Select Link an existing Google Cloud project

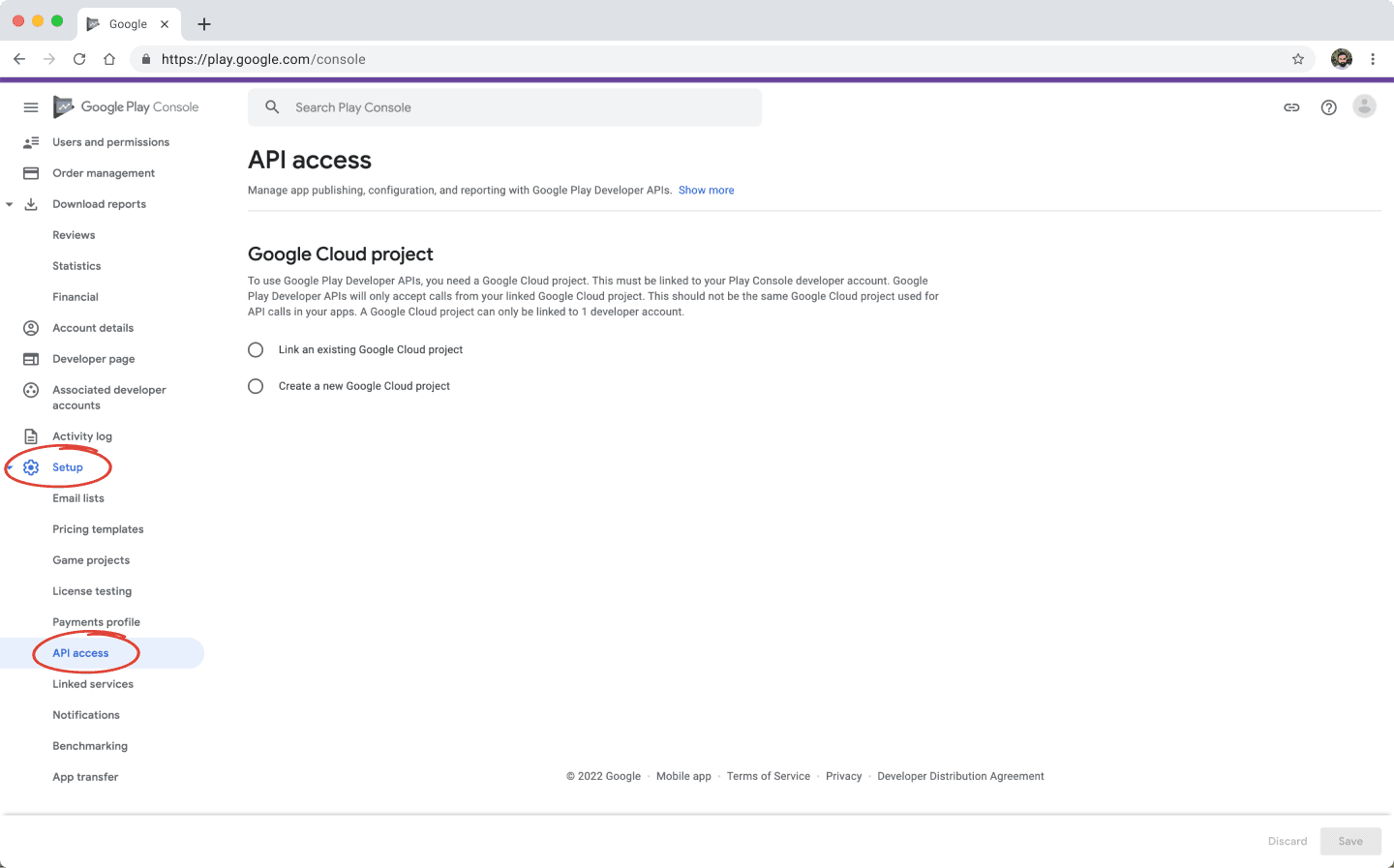coord(256,349)
